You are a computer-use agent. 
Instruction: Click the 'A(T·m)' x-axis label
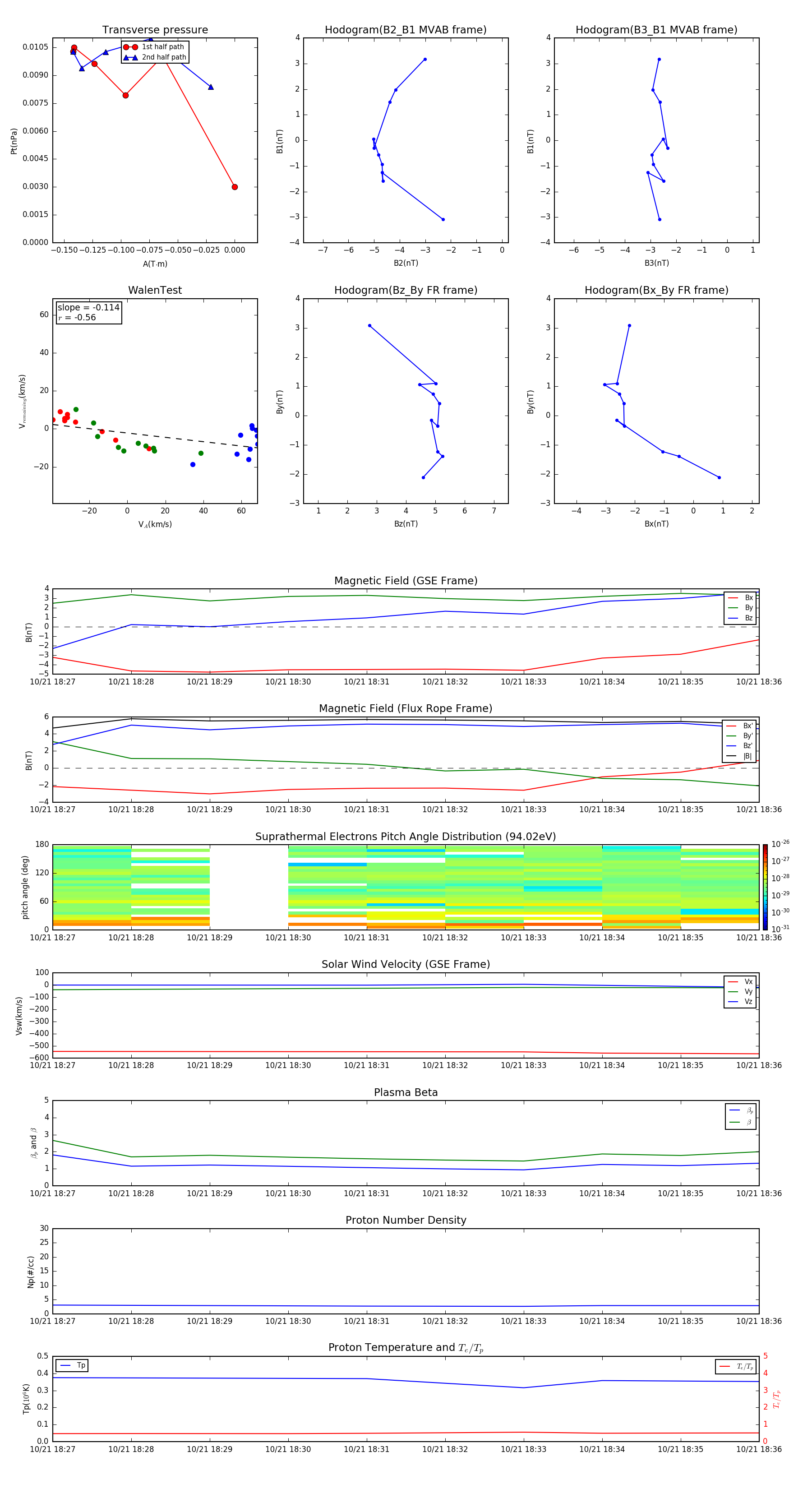click(155, 264)
